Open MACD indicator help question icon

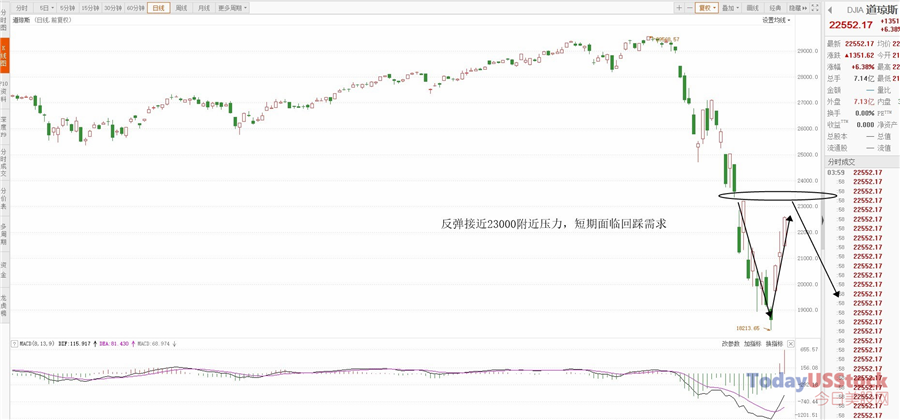pos(14,344)
